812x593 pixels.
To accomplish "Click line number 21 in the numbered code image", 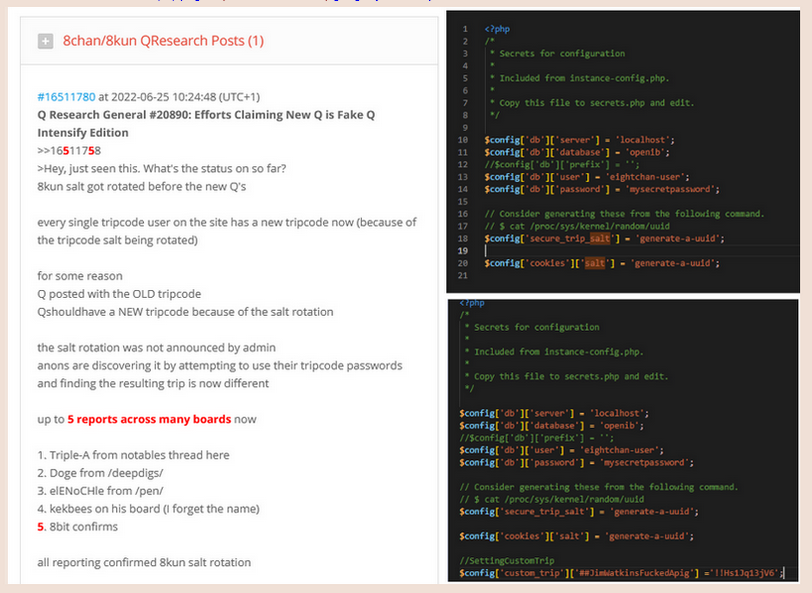I will tap(462, 276).
